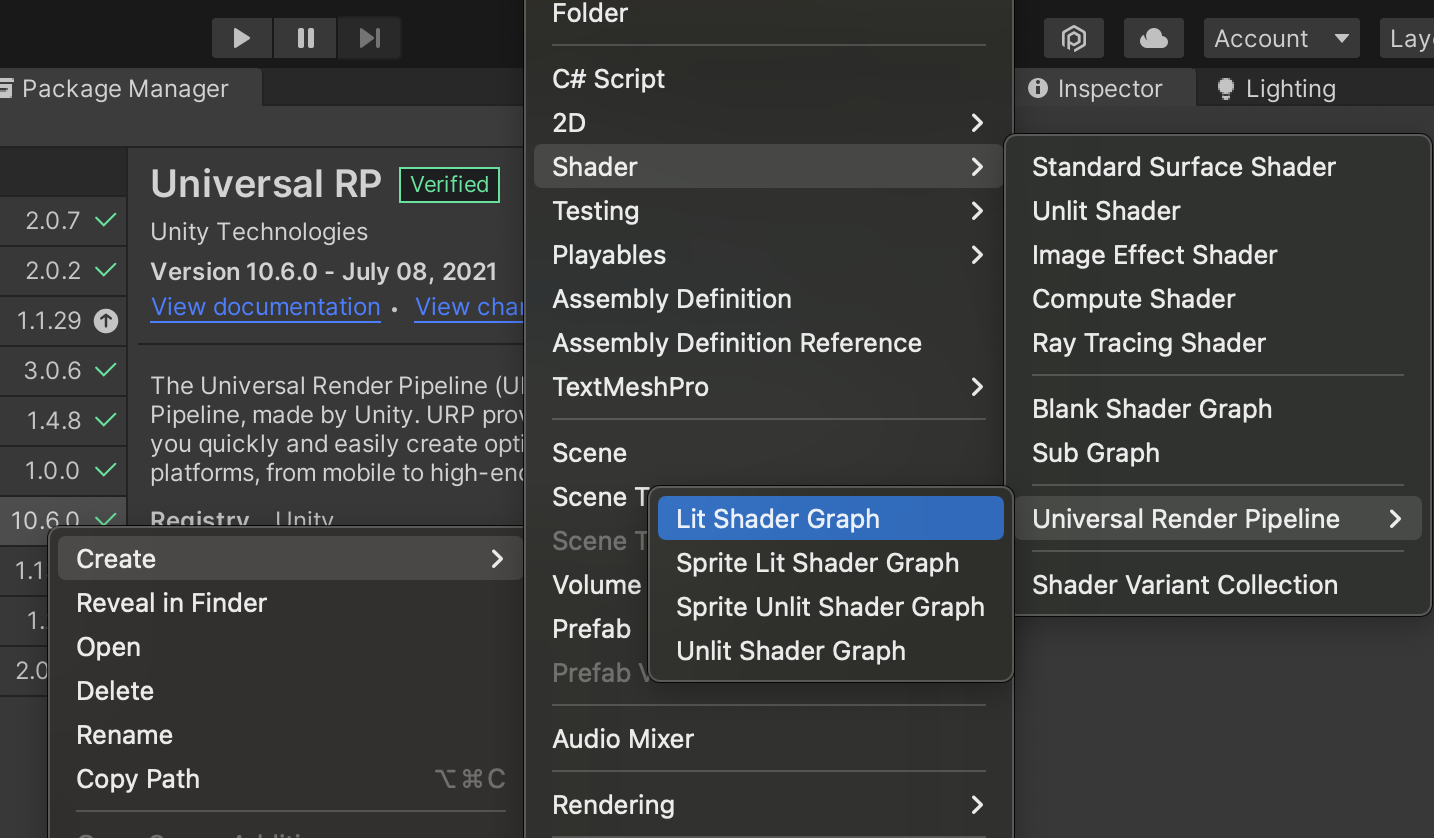Screen dimensions: 1434x838
Task: Open the View documentation link
Action: coord(266,307)
